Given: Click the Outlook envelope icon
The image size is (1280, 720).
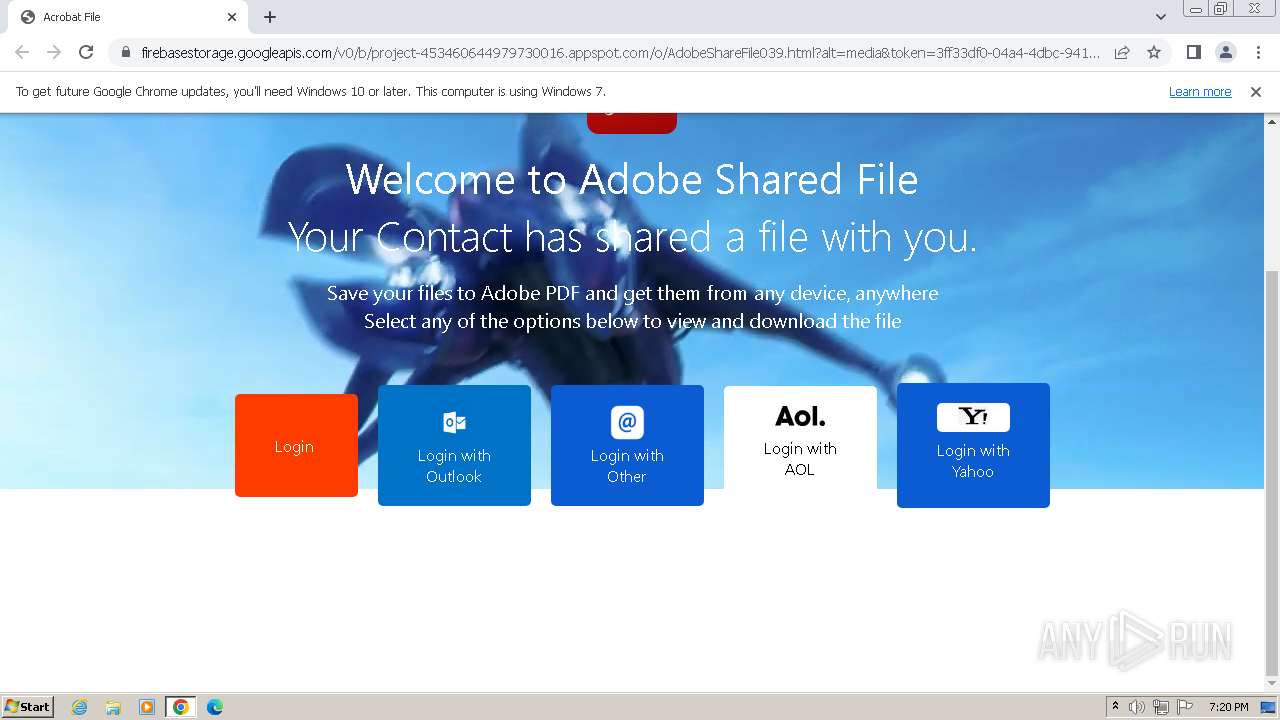Looking at the screenshot, I should click(454, 422).
